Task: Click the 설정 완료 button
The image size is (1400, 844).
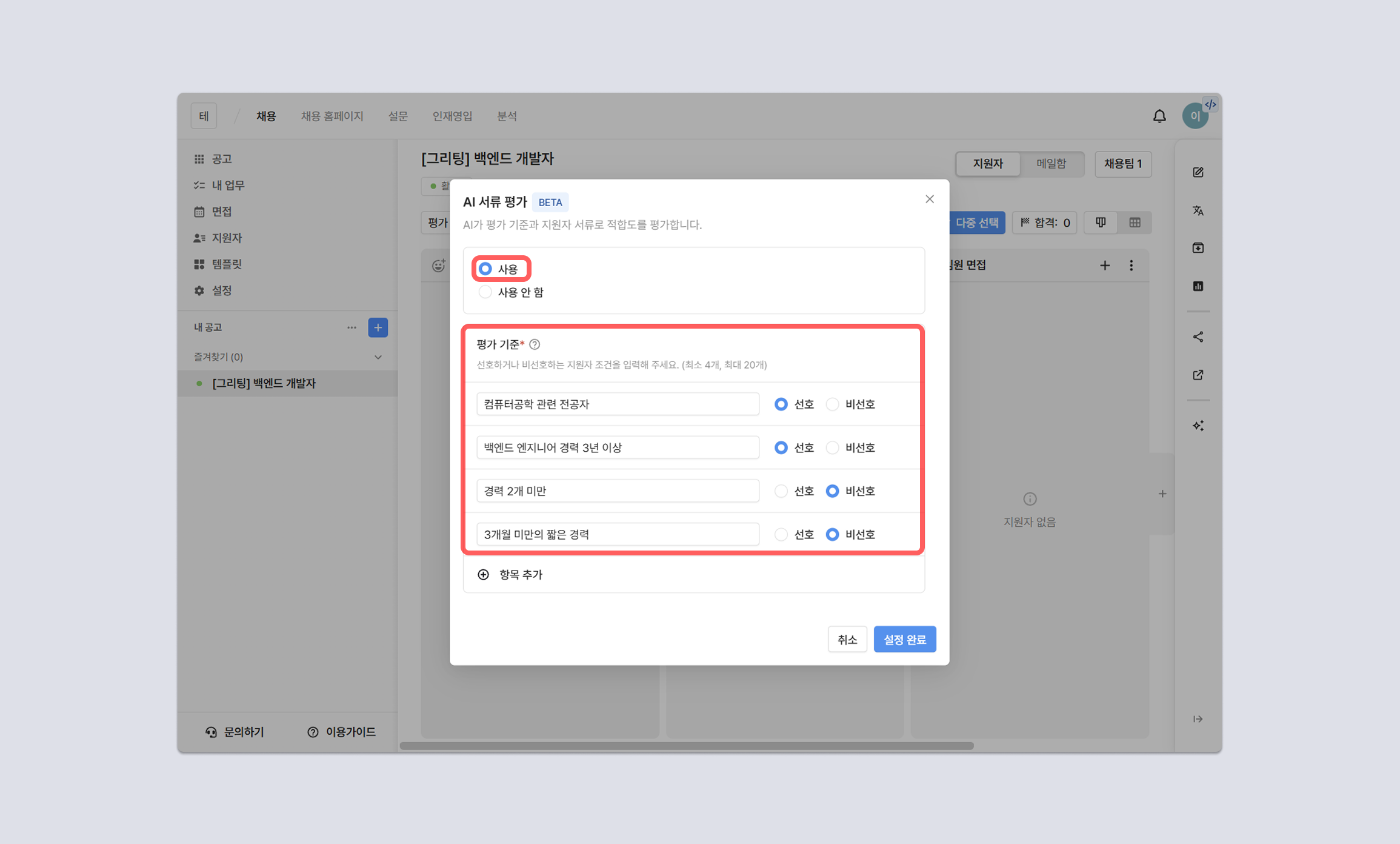Action: 904,639
